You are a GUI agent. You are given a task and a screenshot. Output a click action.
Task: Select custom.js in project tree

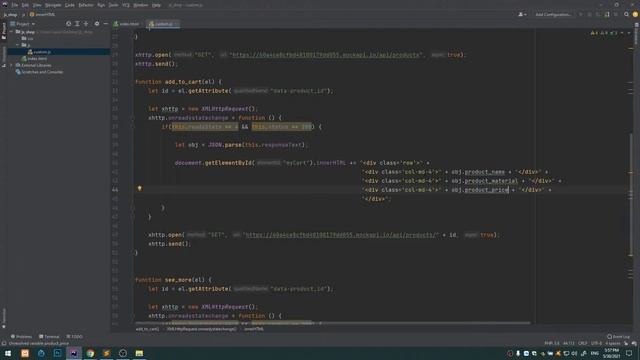pyautogui.click(x=39, y=52)
